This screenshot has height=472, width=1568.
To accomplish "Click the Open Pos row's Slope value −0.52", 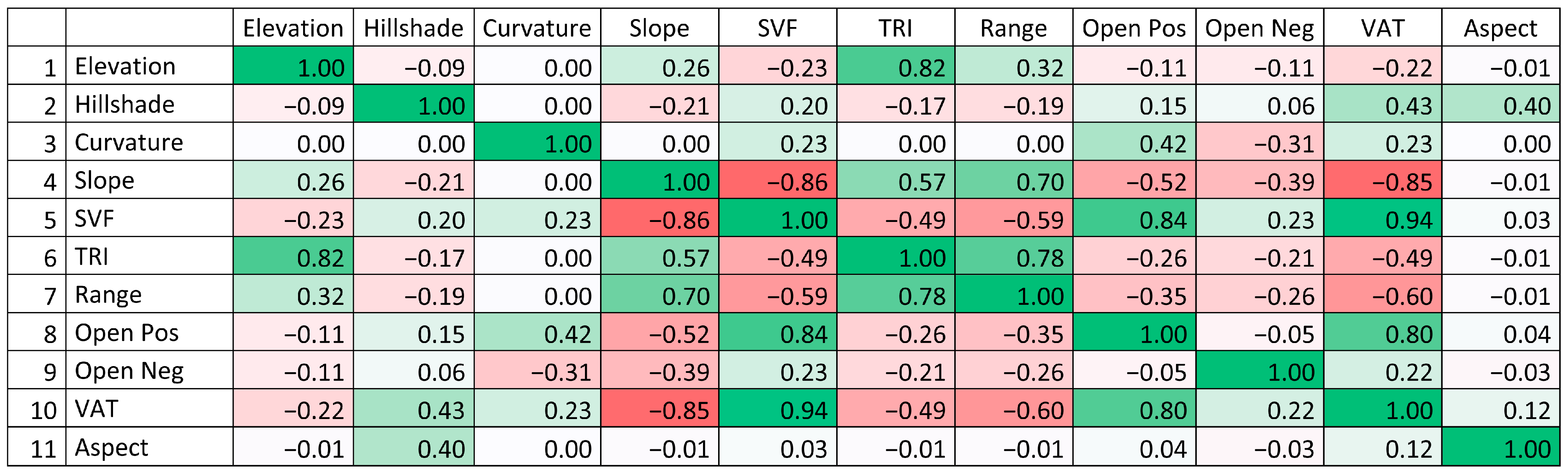I will (x=659, y=333).
